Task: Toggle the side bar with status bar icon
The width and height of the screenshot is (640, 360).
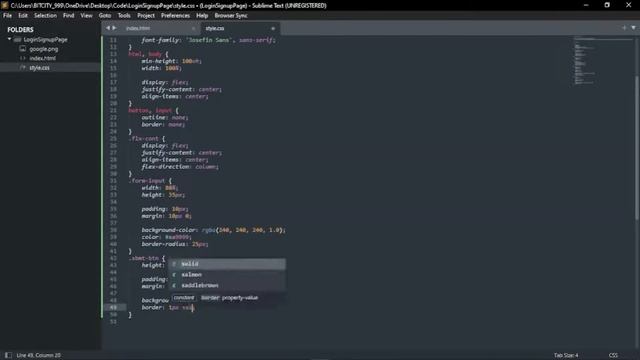Action: coord(8,355)
